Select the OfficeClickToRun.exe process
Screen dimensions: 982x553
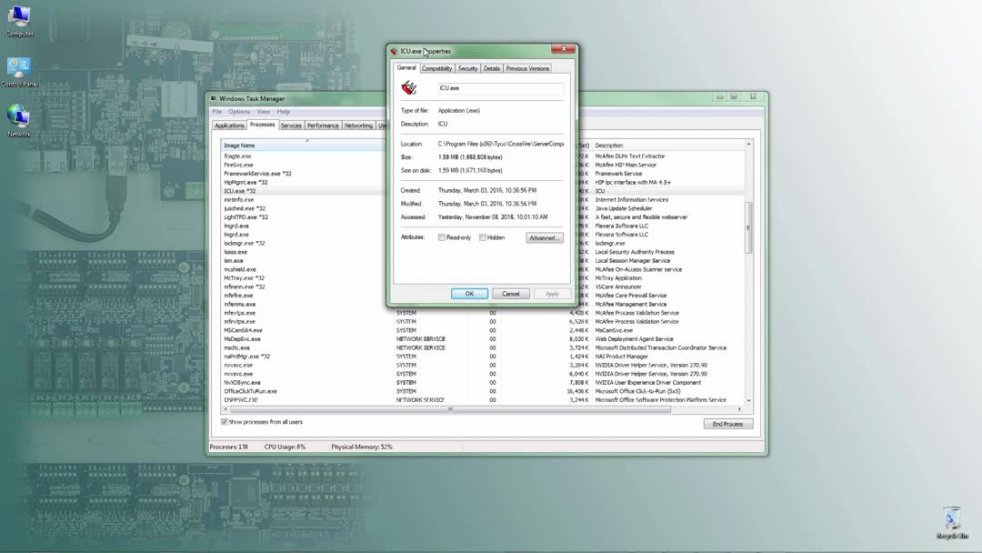coord(251,391)
